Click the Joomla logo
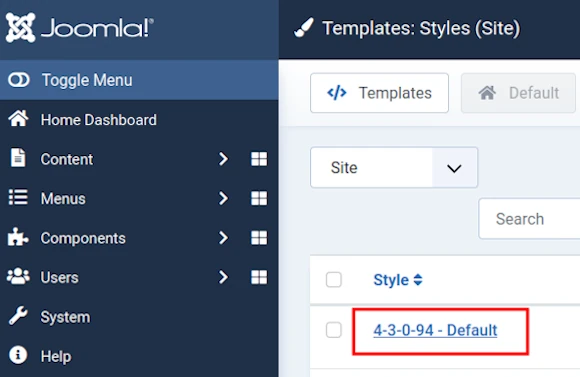 80,28
